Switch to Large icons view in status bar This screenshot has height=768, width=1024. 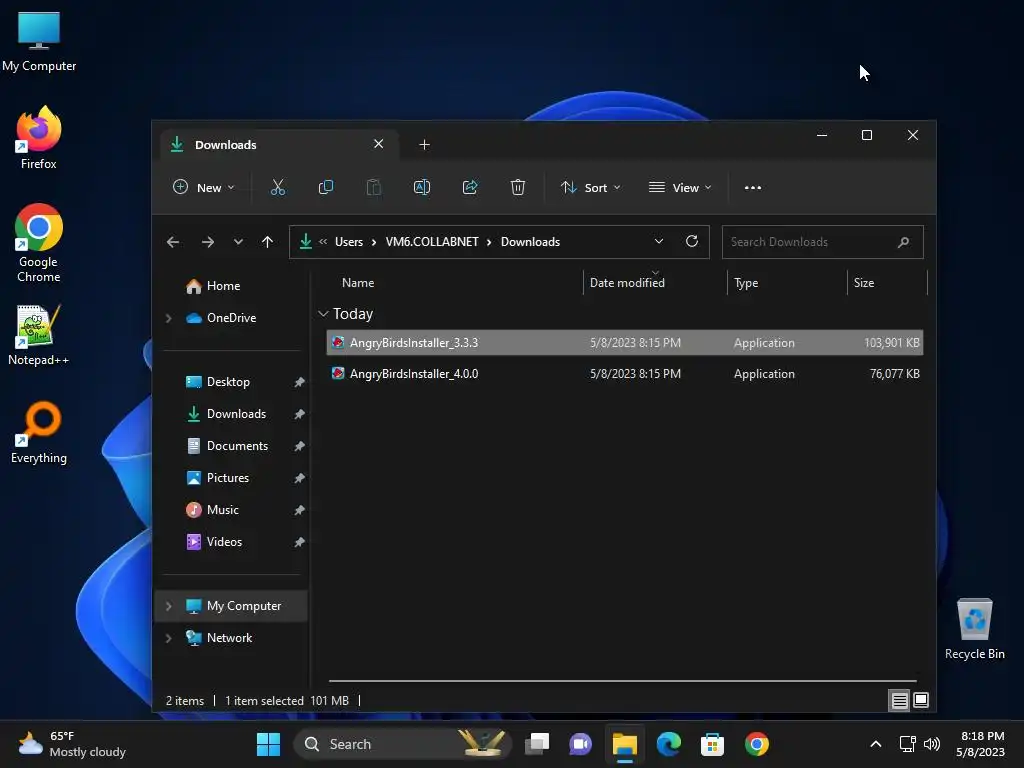[x=921, y=701]
